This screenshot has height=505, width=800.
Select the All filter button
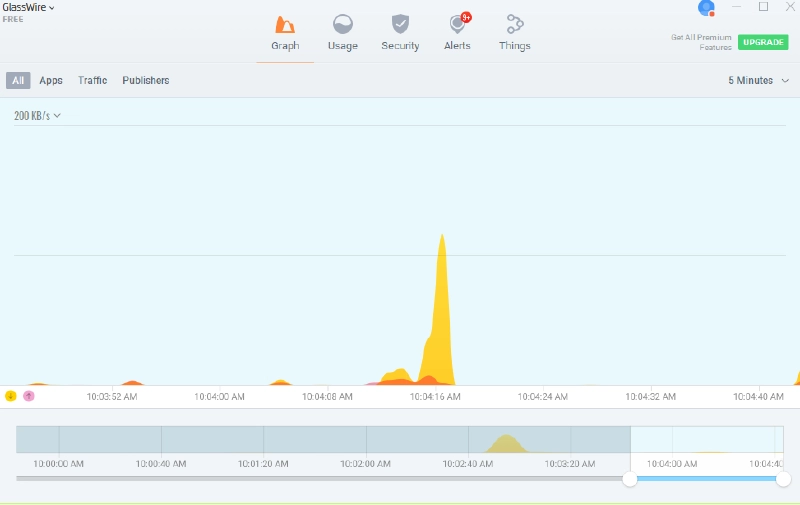pos(18,80)
